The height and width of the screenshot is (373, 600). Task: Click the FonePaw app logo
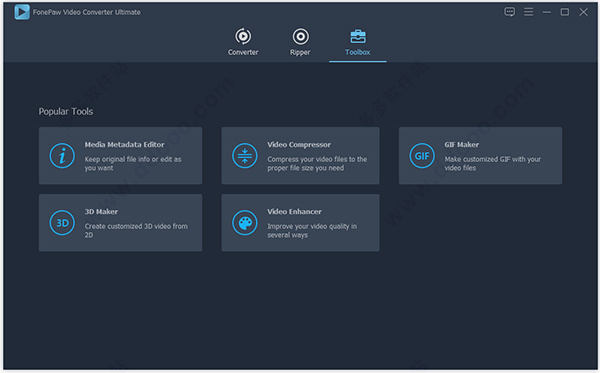pyautogui.click(x=22, y=12)
